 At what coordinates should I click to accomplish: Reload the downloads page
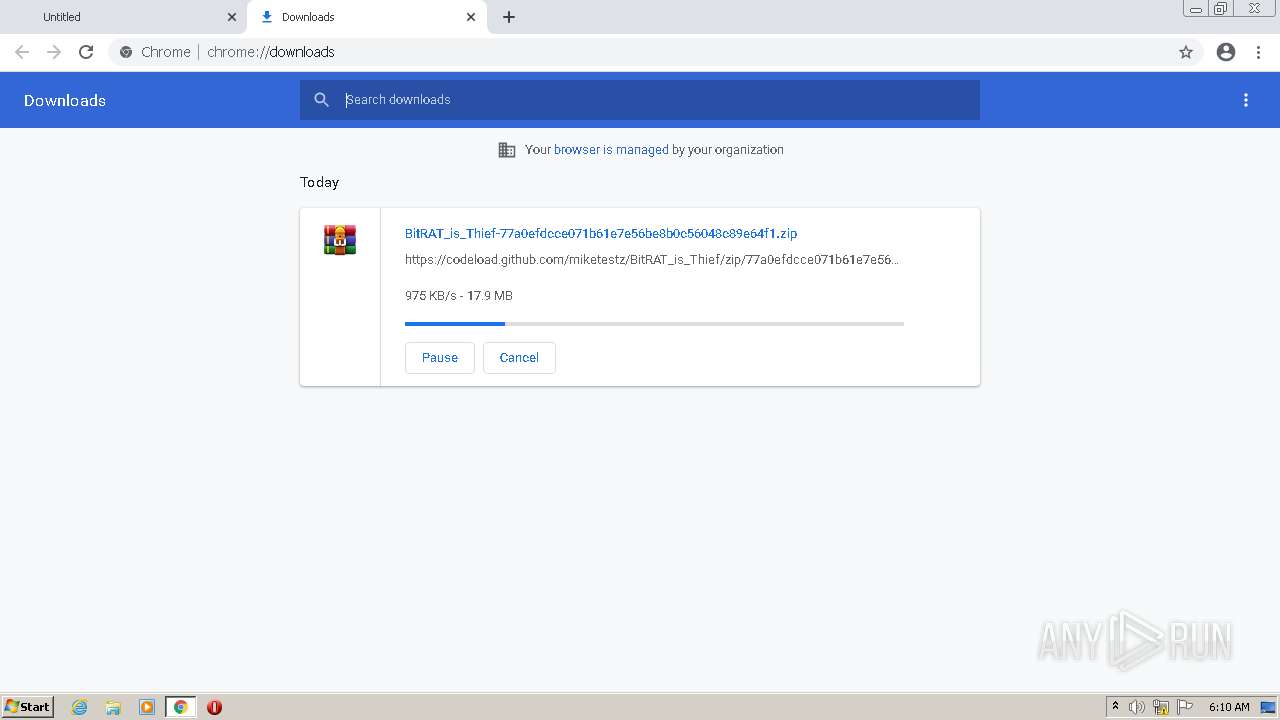pos(86,52)
